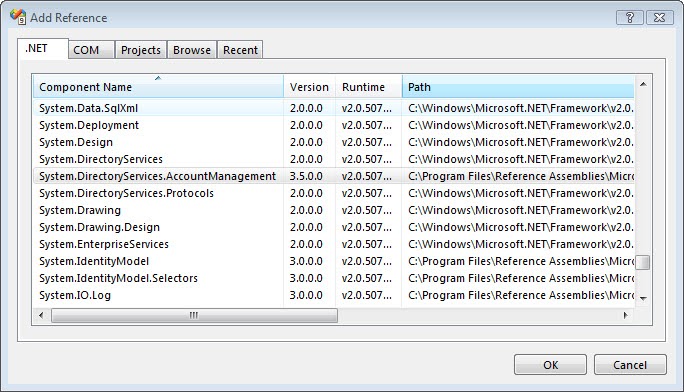
Task: Select System.DirectoryServices.AccountManagement component
Action: click(334, 176)
